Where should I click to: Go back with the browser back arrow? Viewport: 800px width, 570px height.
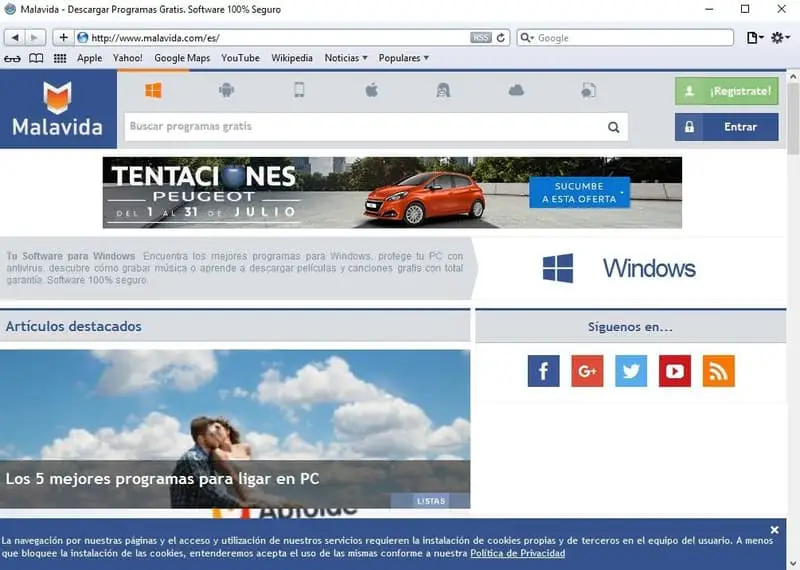[x=15, y=38]
